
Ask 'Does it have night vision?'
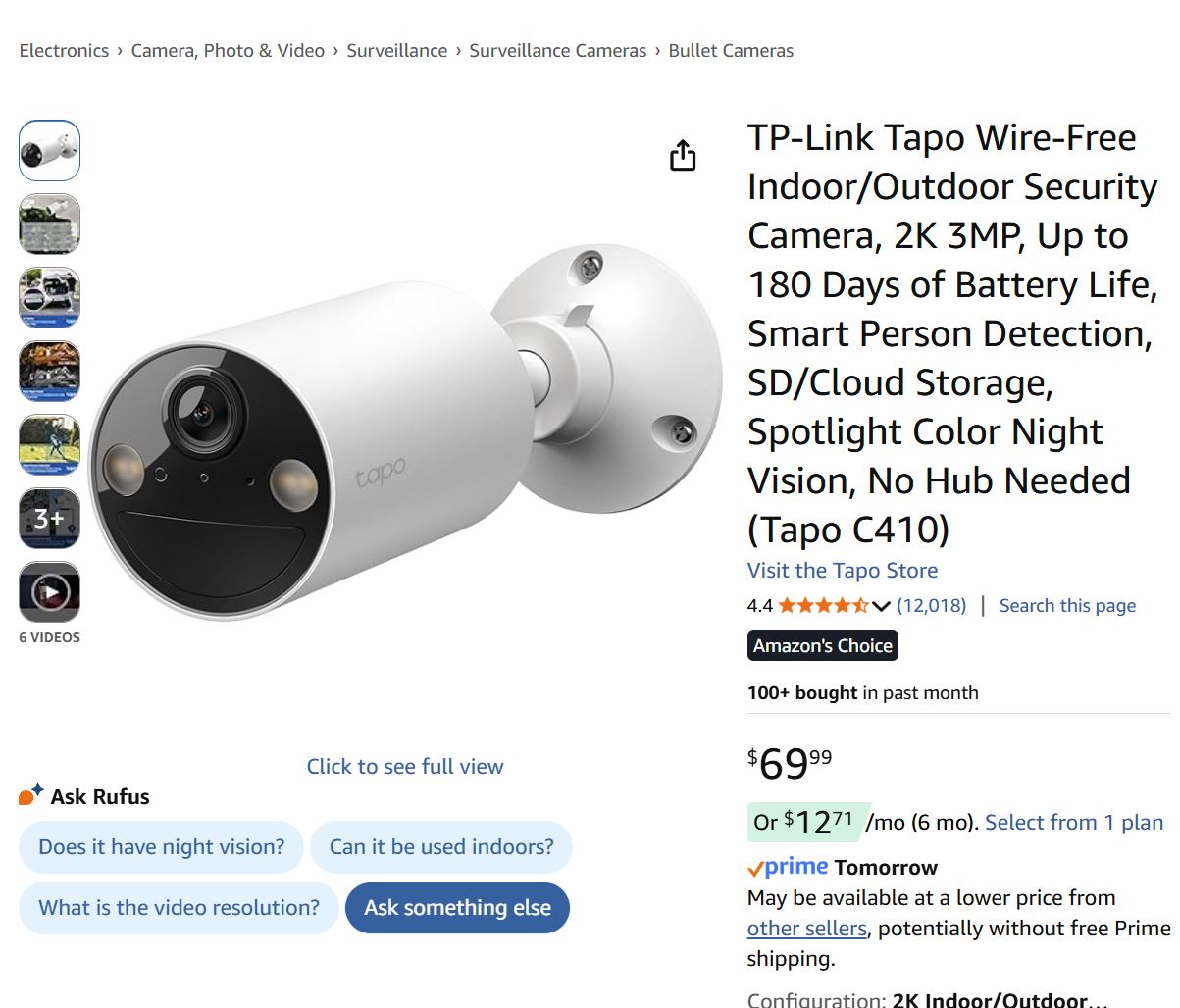[162, 847]
